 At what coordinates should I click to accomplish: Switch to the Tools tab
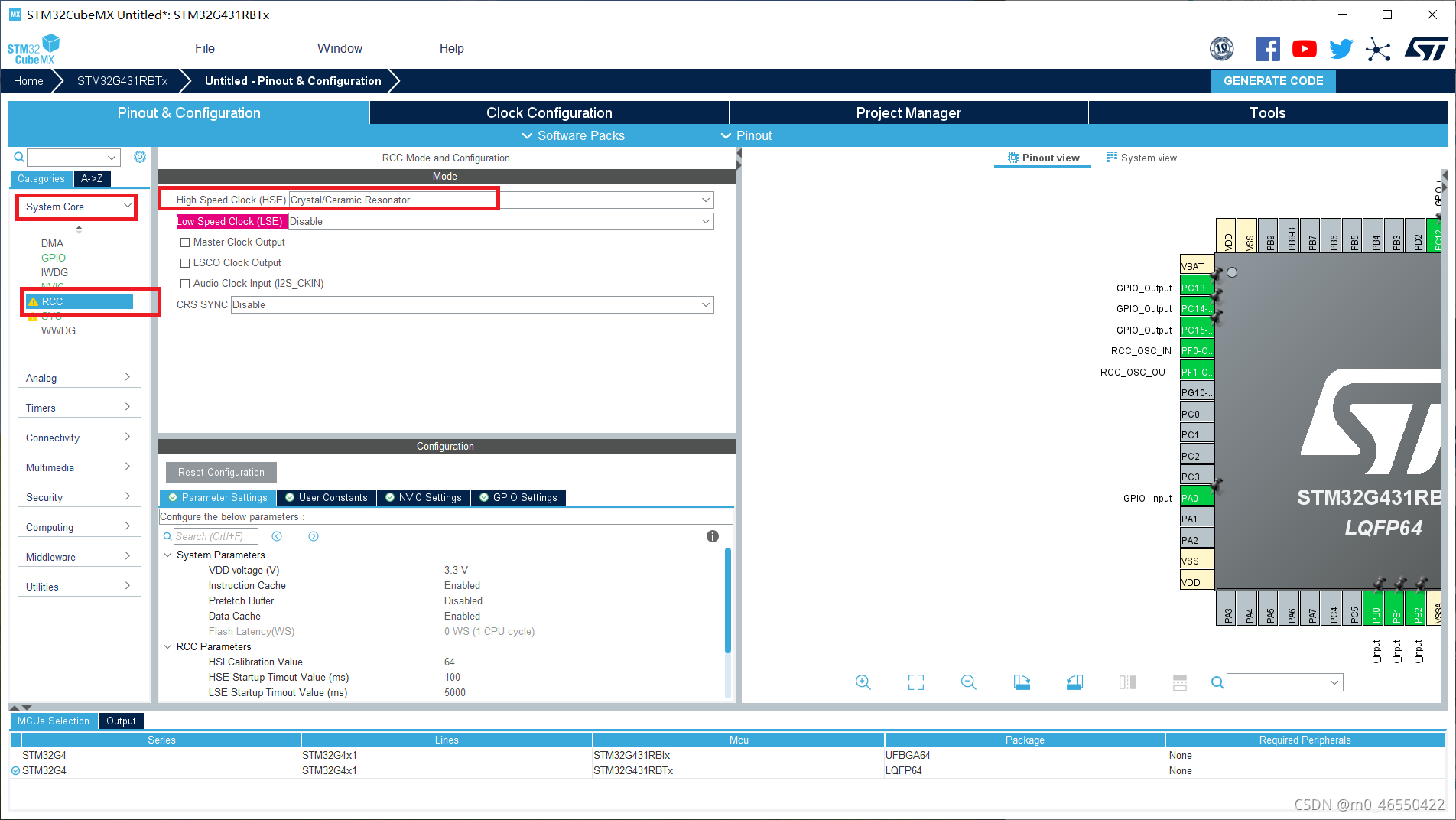click(1268, 112)
